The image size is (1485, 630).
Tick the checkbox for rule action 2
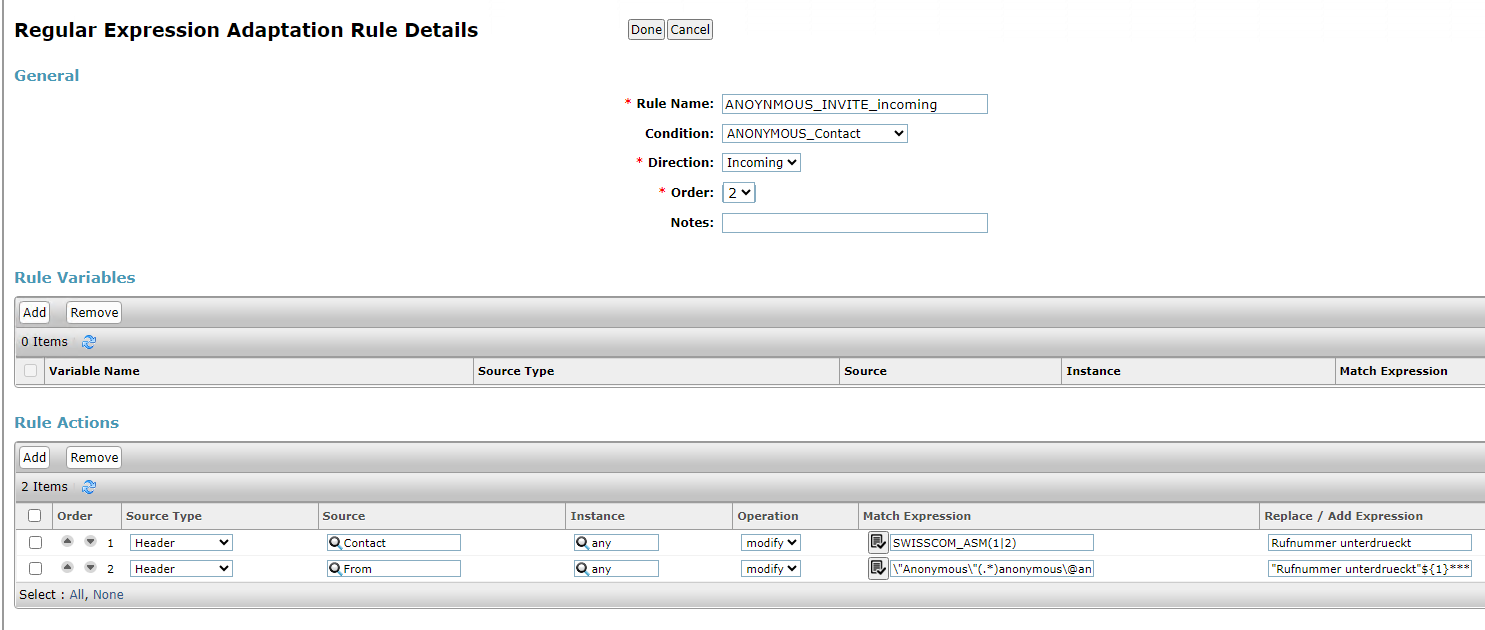pyautogui.click(x=35, y=569)
